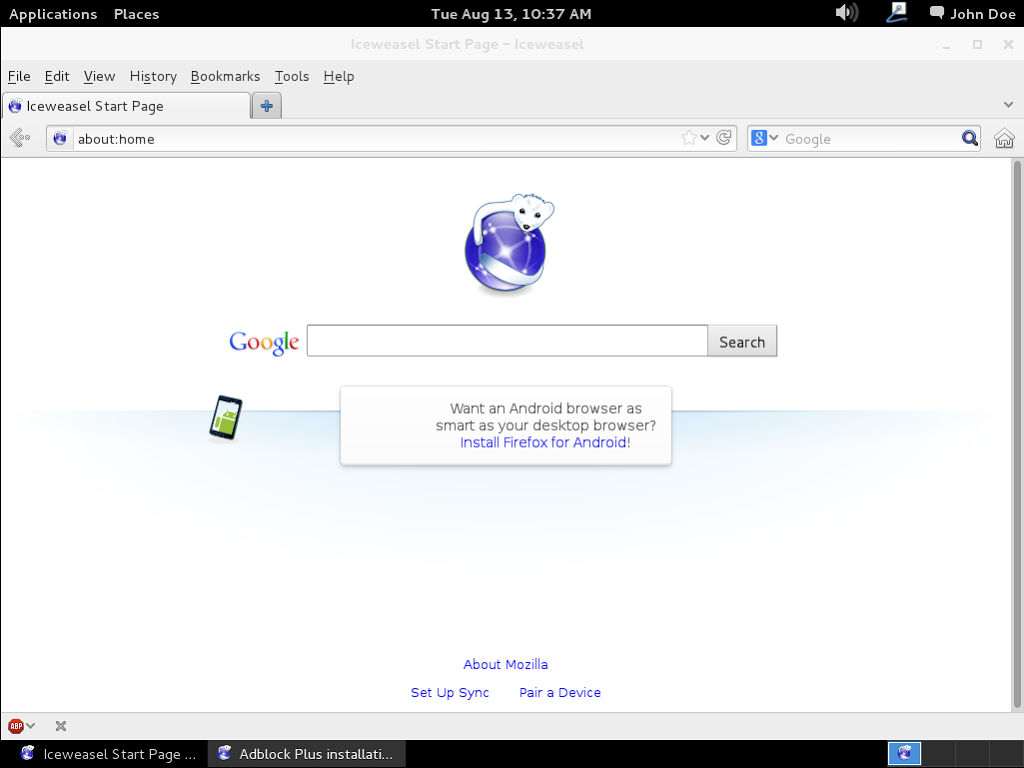Click the network status icon in top panel
Image resolution: width=1024 pixels, height=768 pixels.
pos(897,12)
